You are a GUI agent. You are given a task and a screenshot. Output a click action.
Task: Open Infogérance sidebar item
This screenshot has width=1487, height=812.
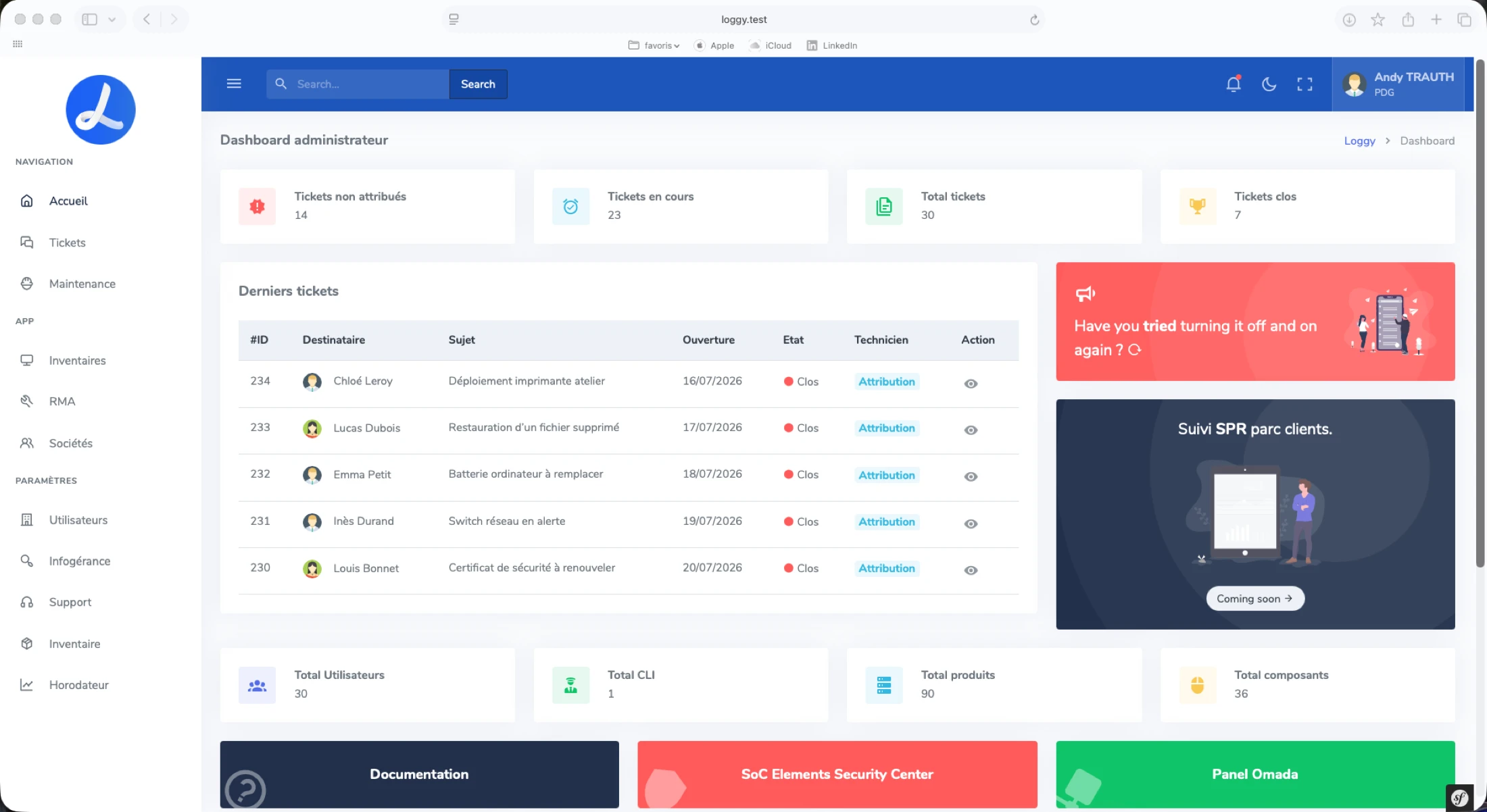coord(79,561)
